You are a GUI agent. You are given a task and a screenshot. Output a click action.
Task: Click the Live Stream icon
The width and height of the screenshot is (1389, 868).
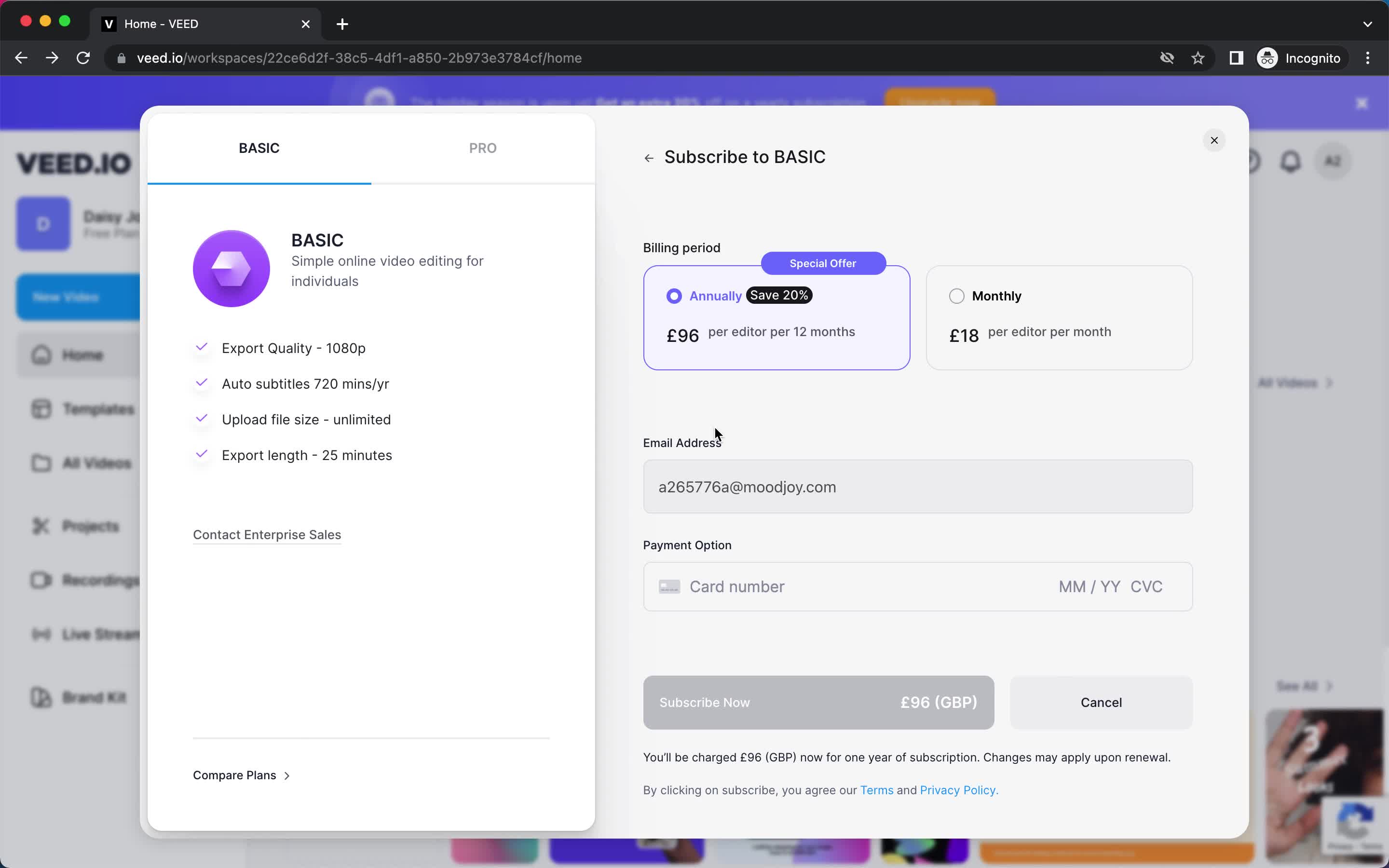tap(41, 634)
